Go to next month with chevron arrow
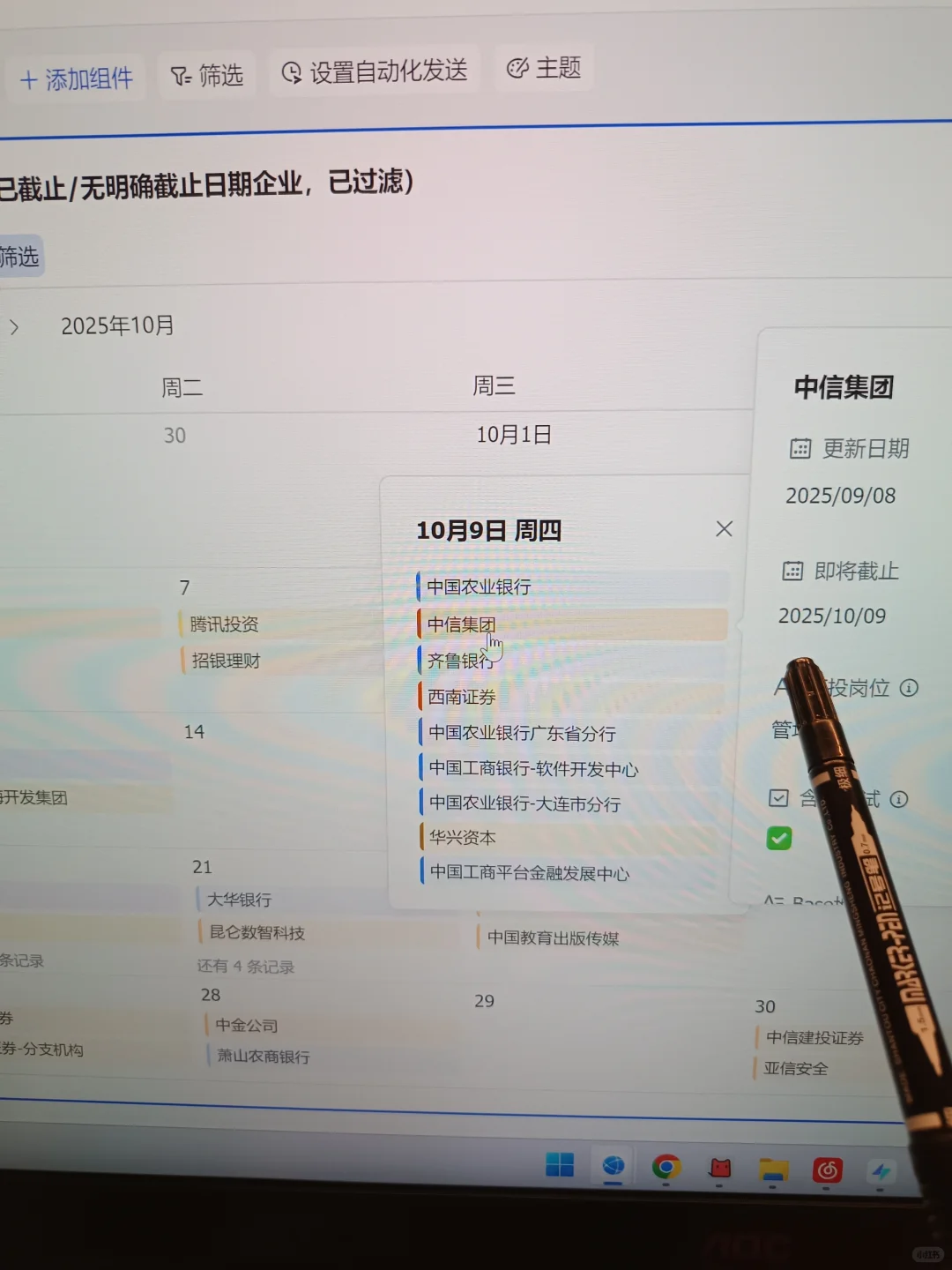Image resolution: width=952 pixels, height=1270 pixels. point(14,327)
